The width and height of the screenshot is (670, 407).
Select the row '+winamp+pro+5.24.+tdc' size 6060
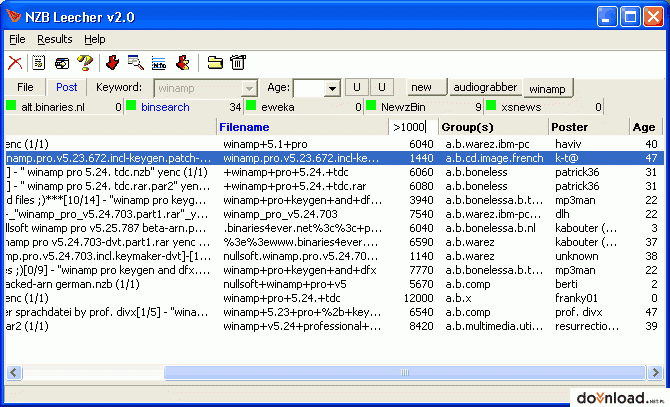click(335, 172)
